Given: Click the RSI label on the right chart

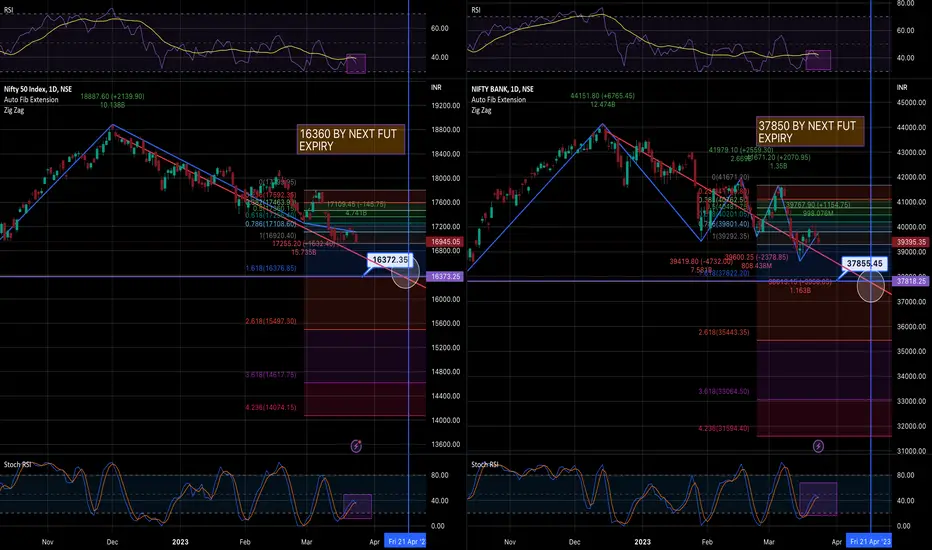Looking at the screenshot, I should pos(476,10).
